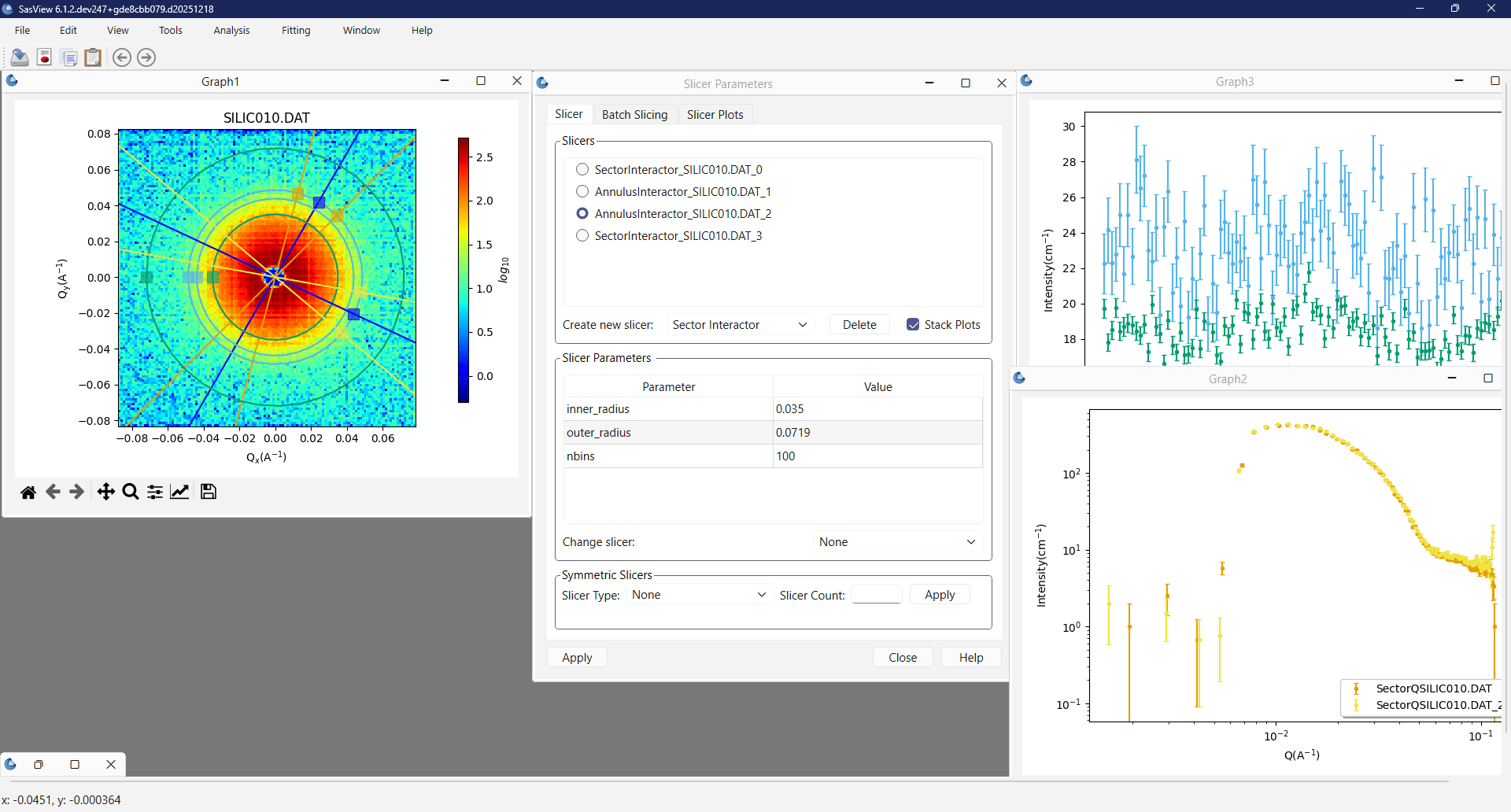Image resolution: width=1511 pixels, height=812 pixels.
Task: Open the Analysis menu
Action: click(232, 30)
